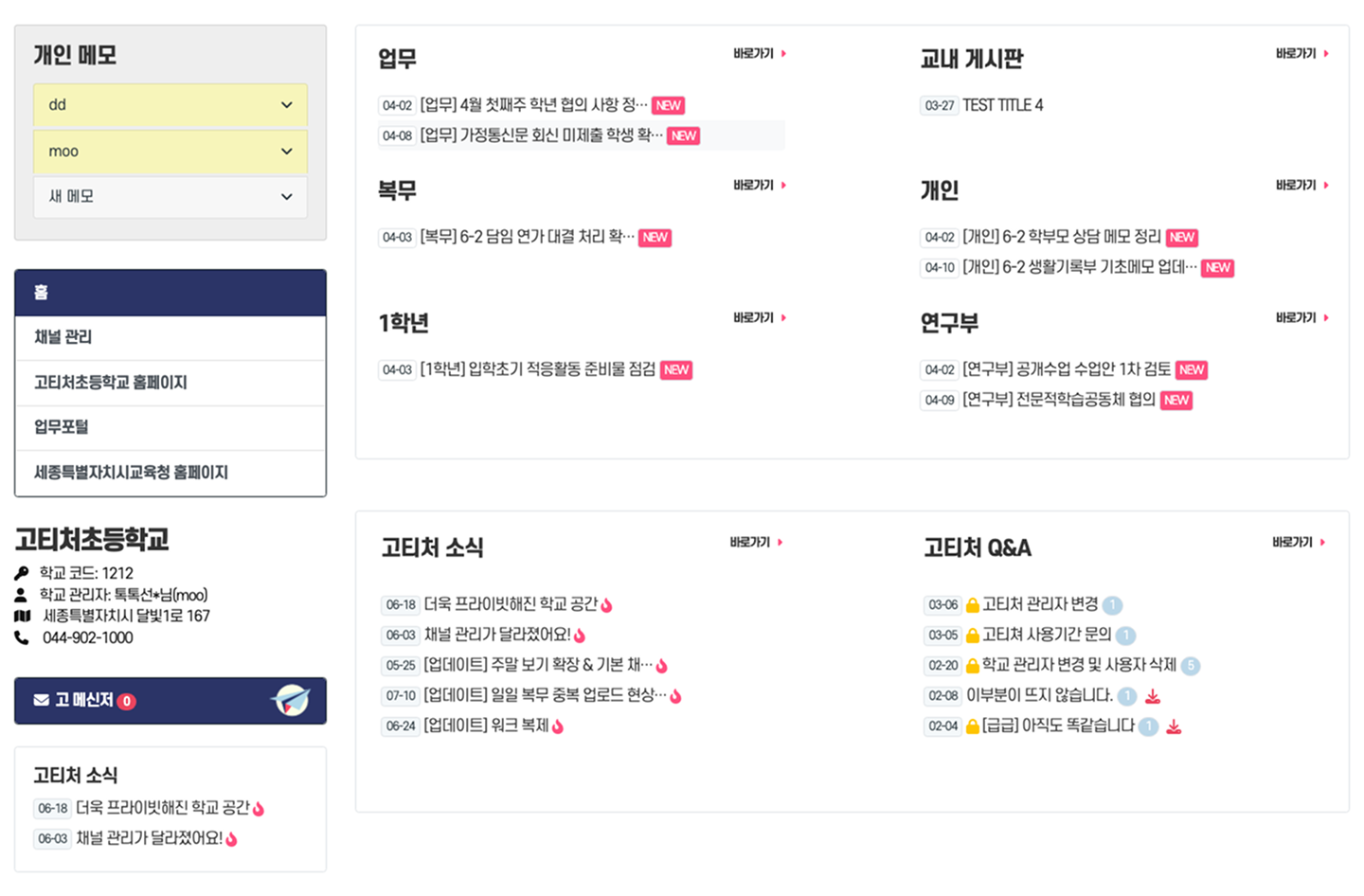Open the 새 메모 dropdown
Image resolution: width=1364 pixels, height=896 pixels.
tap(287, 197)
